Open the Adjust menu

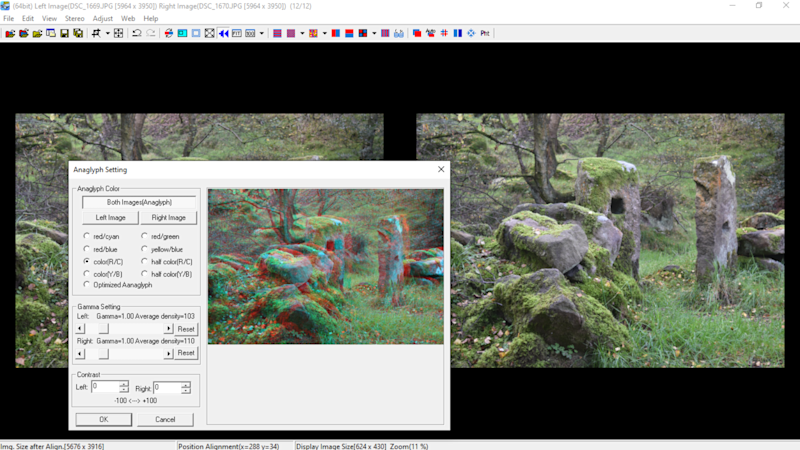(x=103, y=18)
